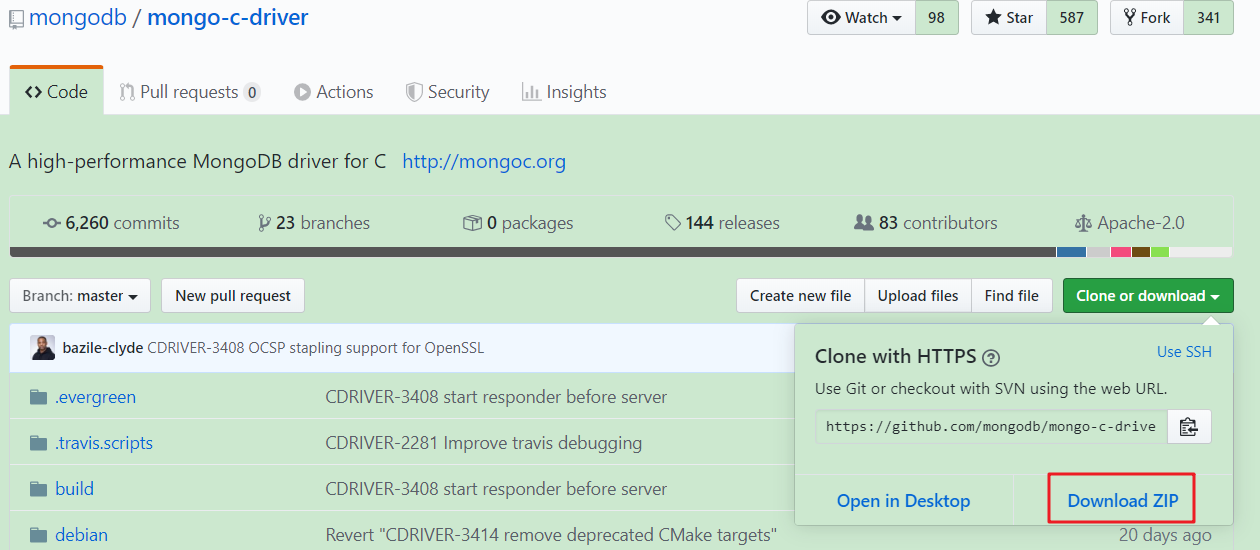View the 6,260 commits history
Screen dimensions: 1260x550
click(x=112, y=223)
